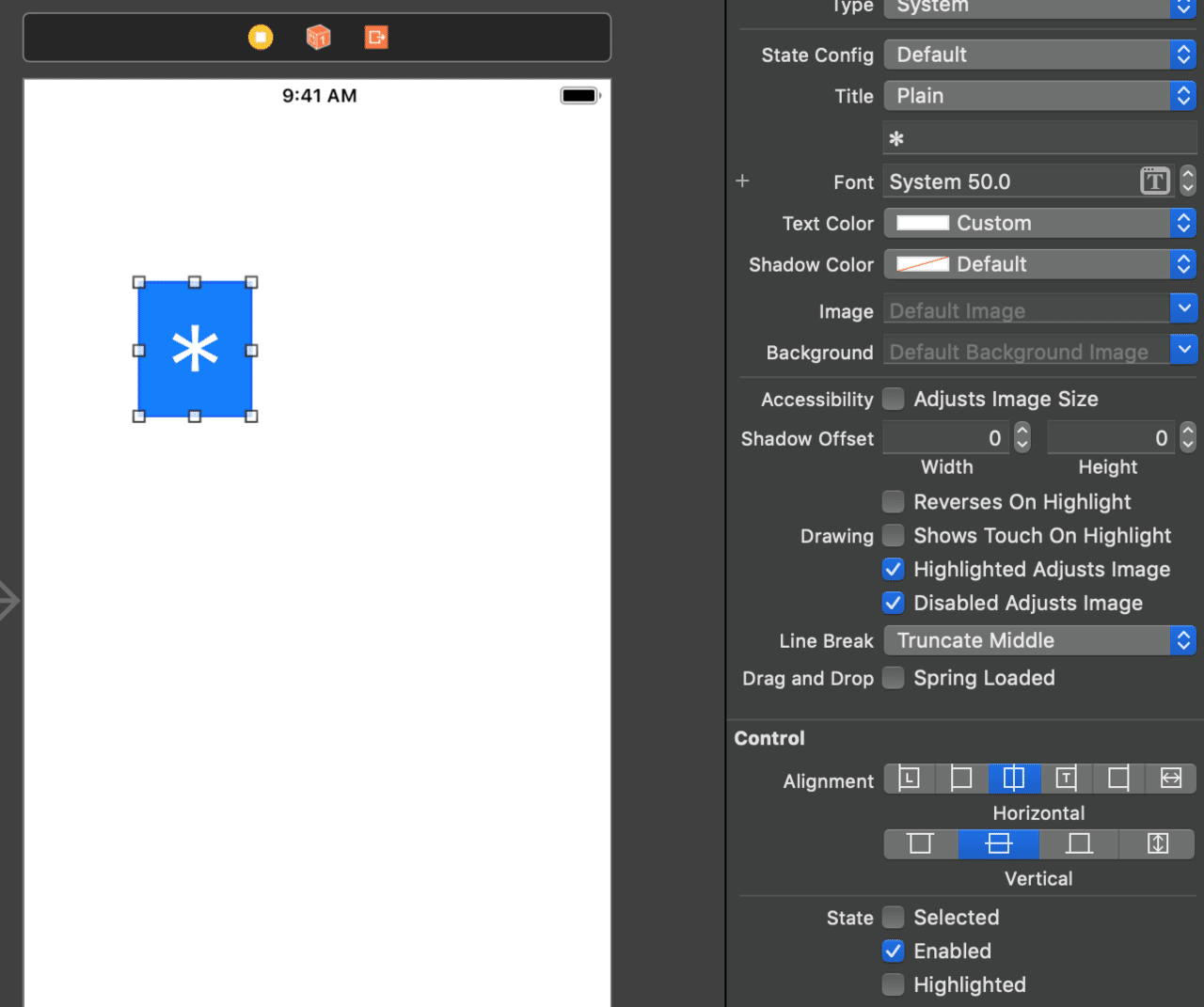Open font picker with the T icon
The image size is (1204, 1007).
tap(1155, 181)
